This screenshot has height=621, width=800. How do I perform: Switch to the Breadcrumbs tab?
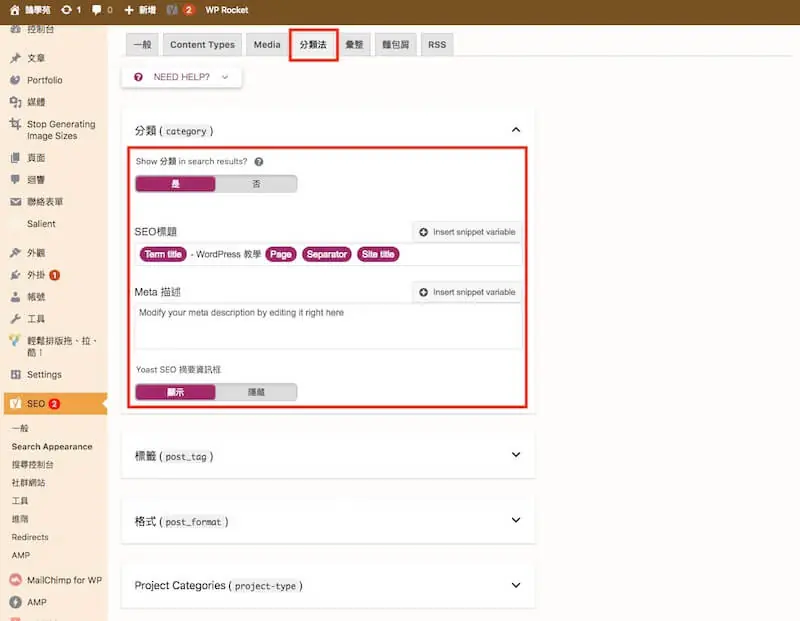point(395,44)
